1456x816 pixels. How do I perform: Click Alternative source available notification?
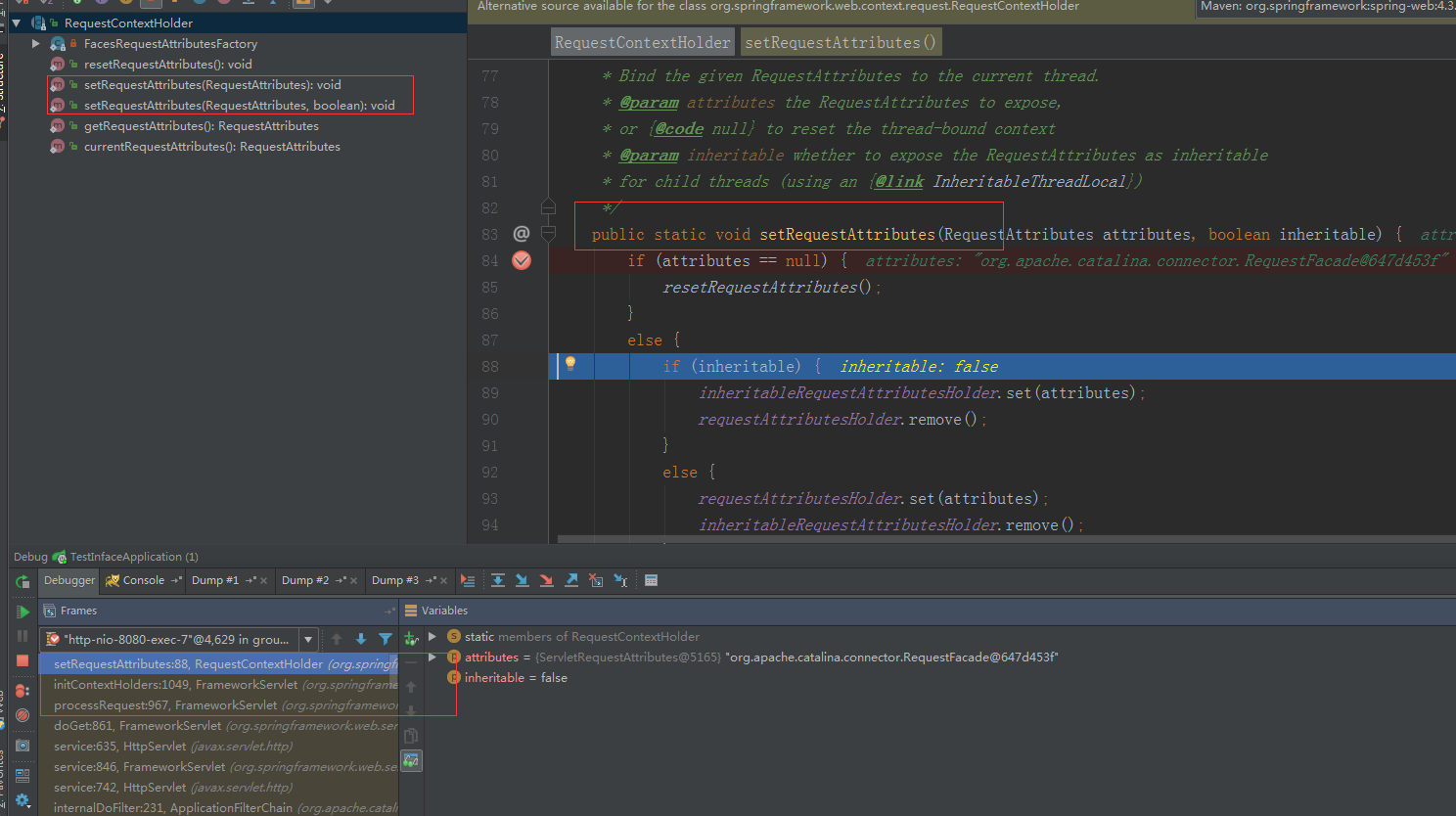778,7
